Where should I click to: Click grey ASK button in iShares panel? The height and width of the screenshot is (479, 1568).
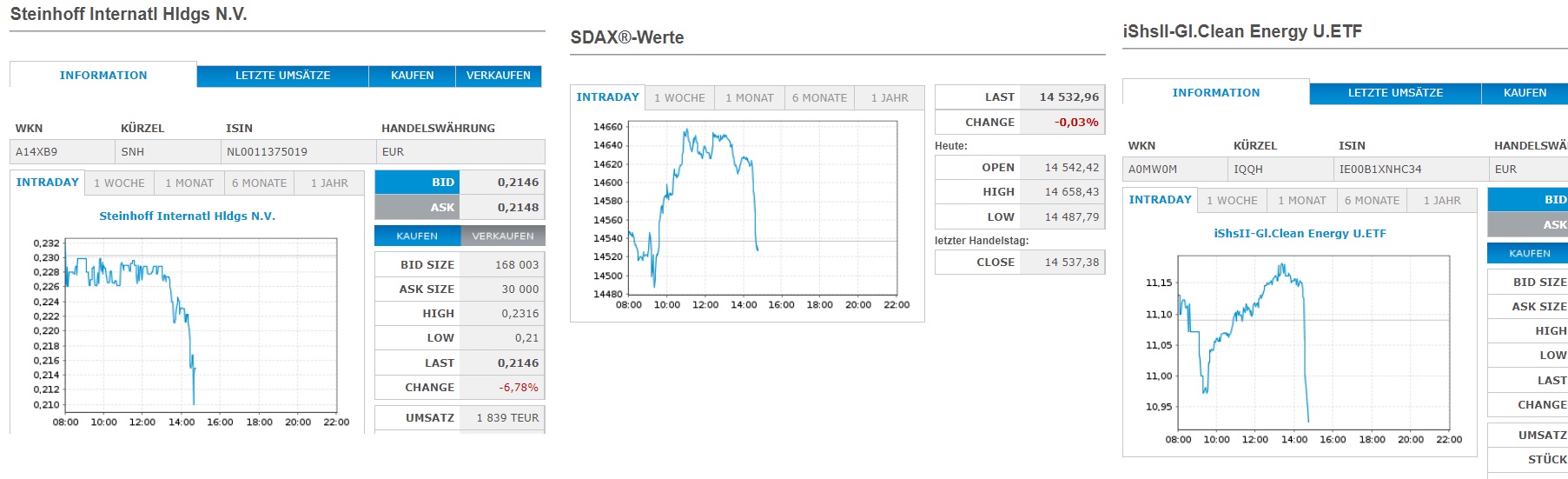(1528, 224)
